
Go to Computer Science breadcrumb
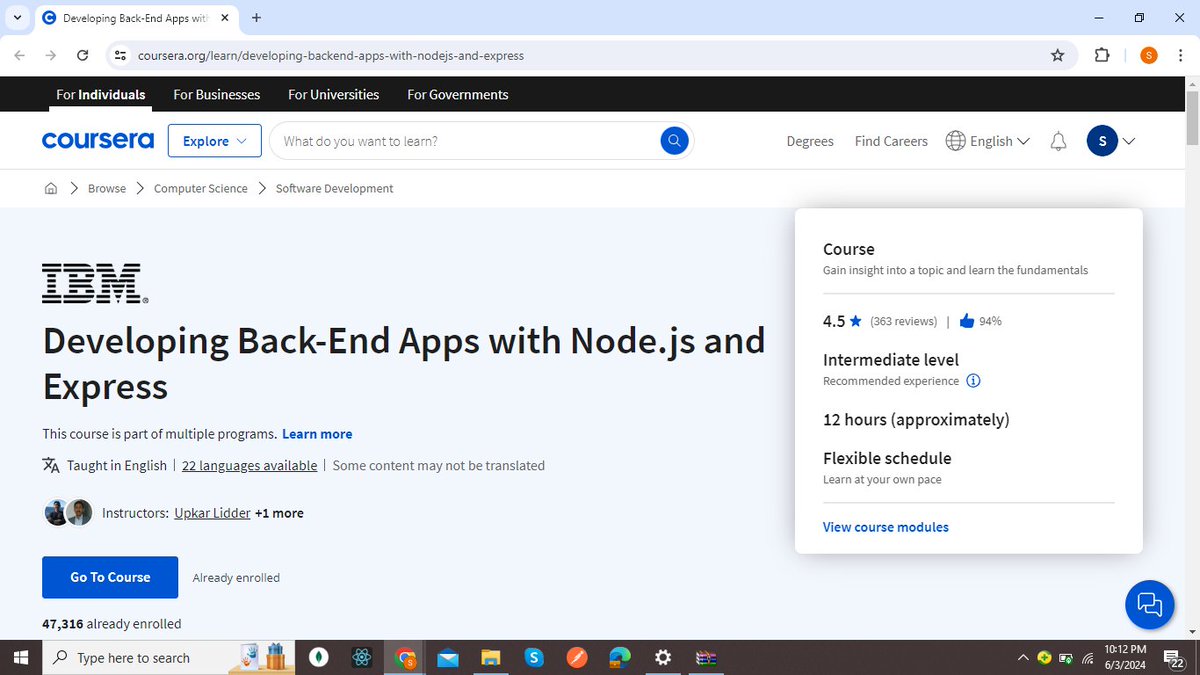pos(200,188)
